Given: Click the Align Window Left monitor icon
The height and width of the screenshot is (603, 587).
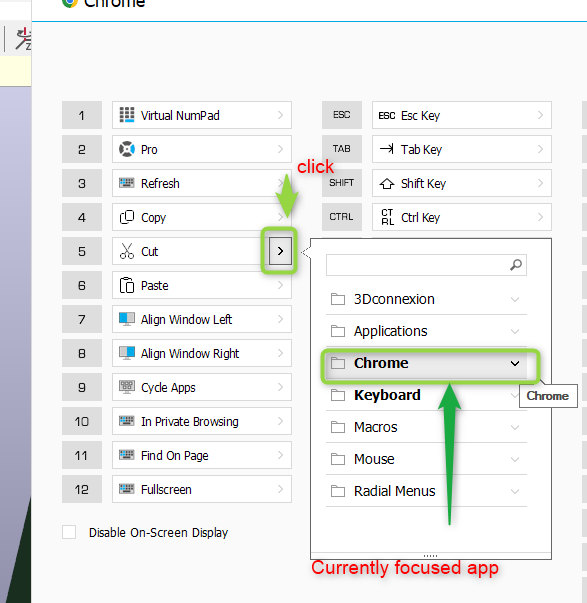Looking at the screenshot, I should (127, 319).
